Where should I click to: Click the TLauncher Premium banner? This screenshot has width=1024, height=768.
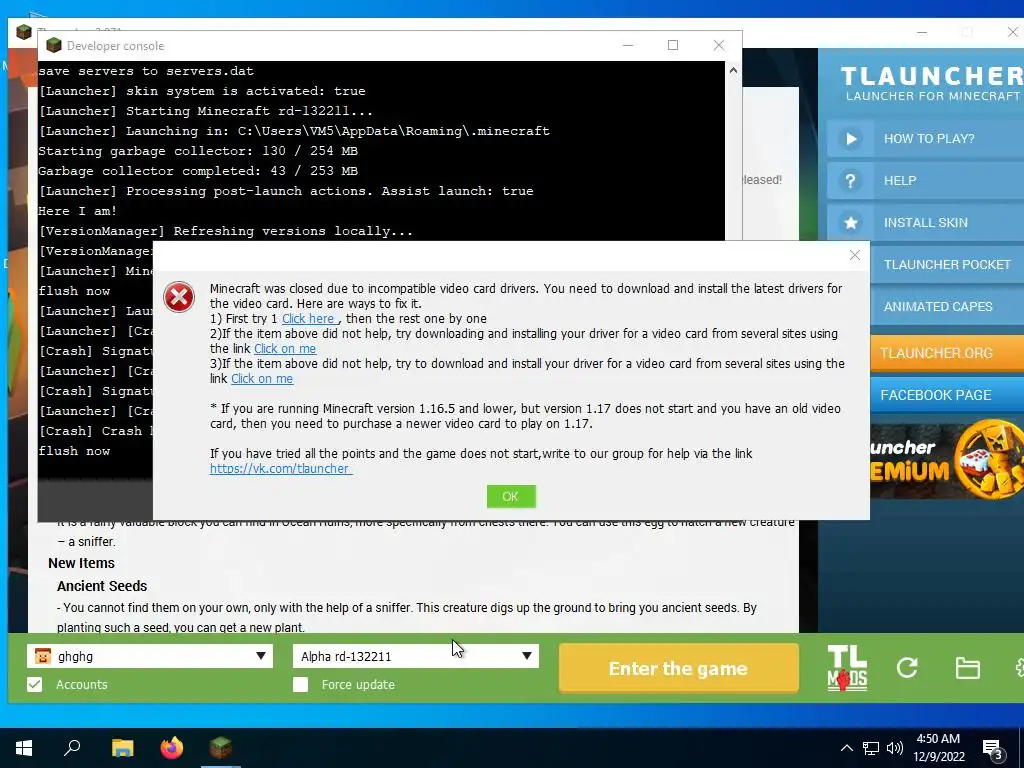(x=947, y=460)
